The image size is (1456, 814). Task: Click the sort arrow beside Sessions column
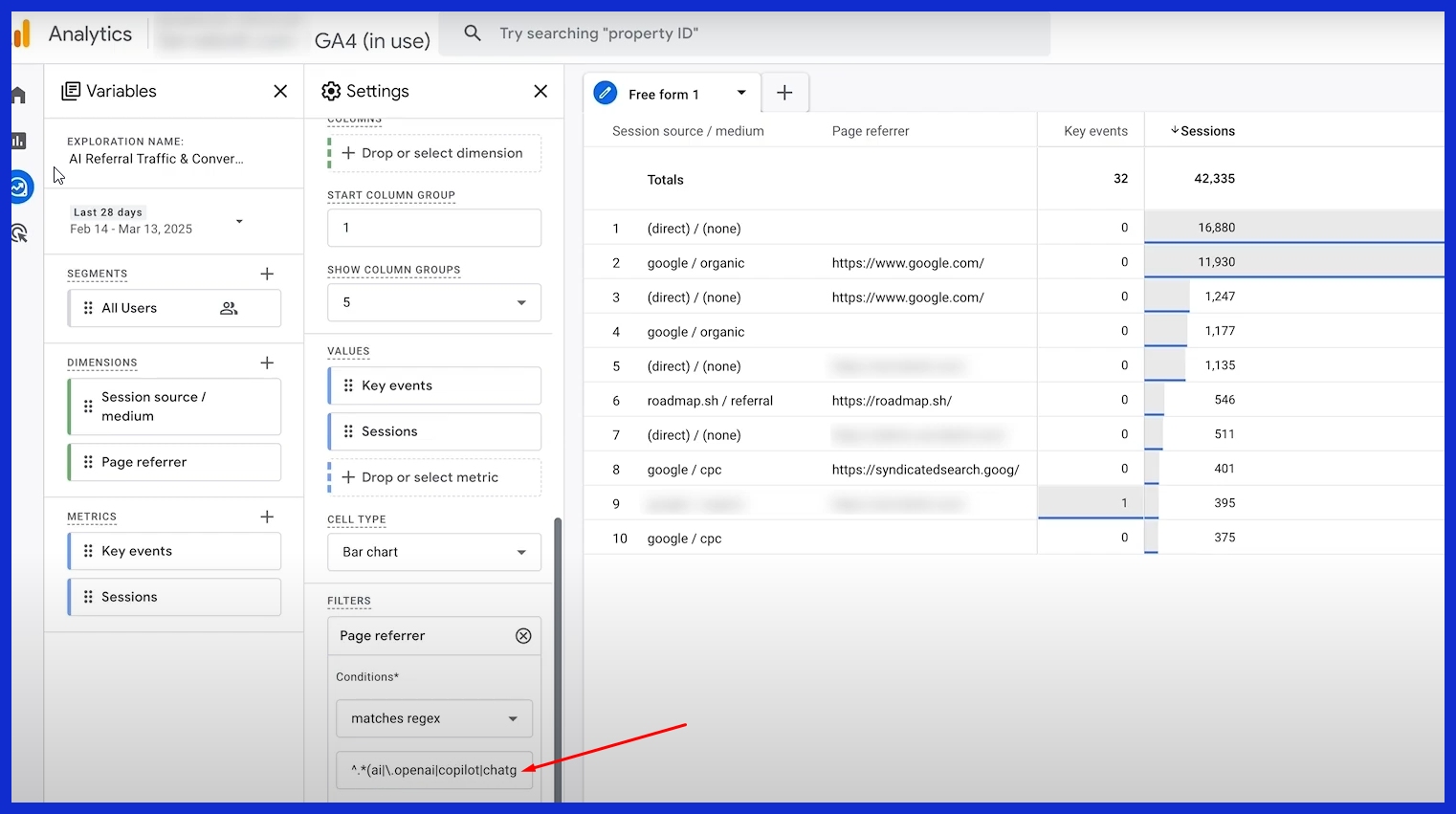1175,131
